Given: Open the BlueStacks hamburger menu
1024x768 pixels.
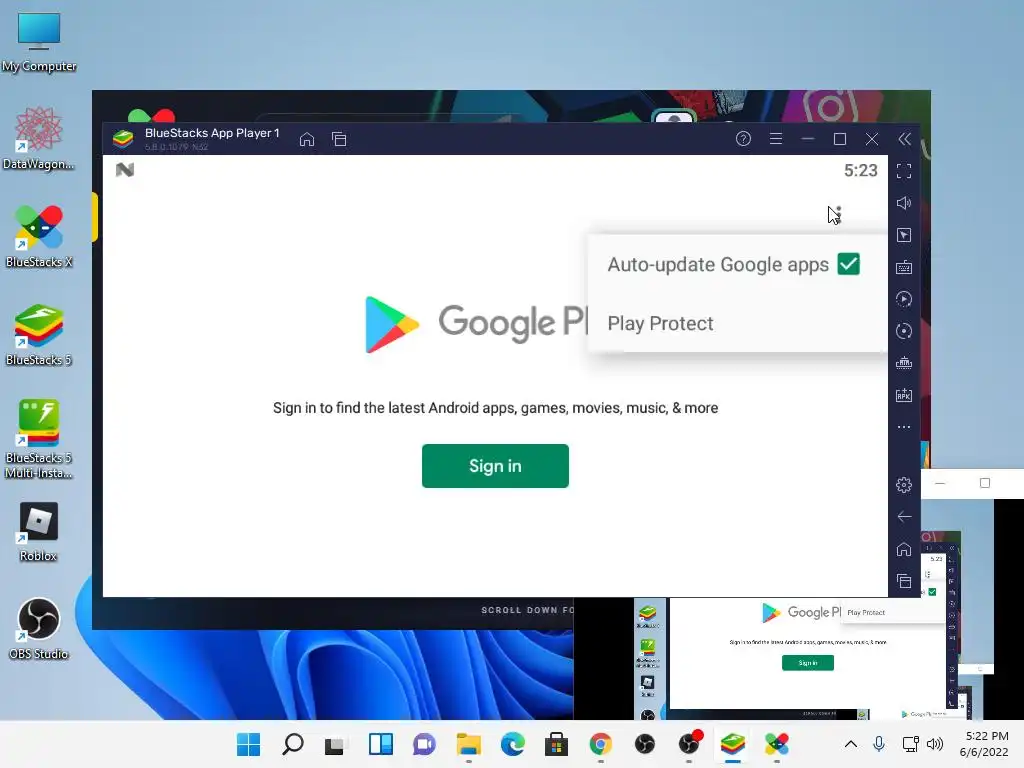Looking at the screenshot, I should tap(776, 138).
